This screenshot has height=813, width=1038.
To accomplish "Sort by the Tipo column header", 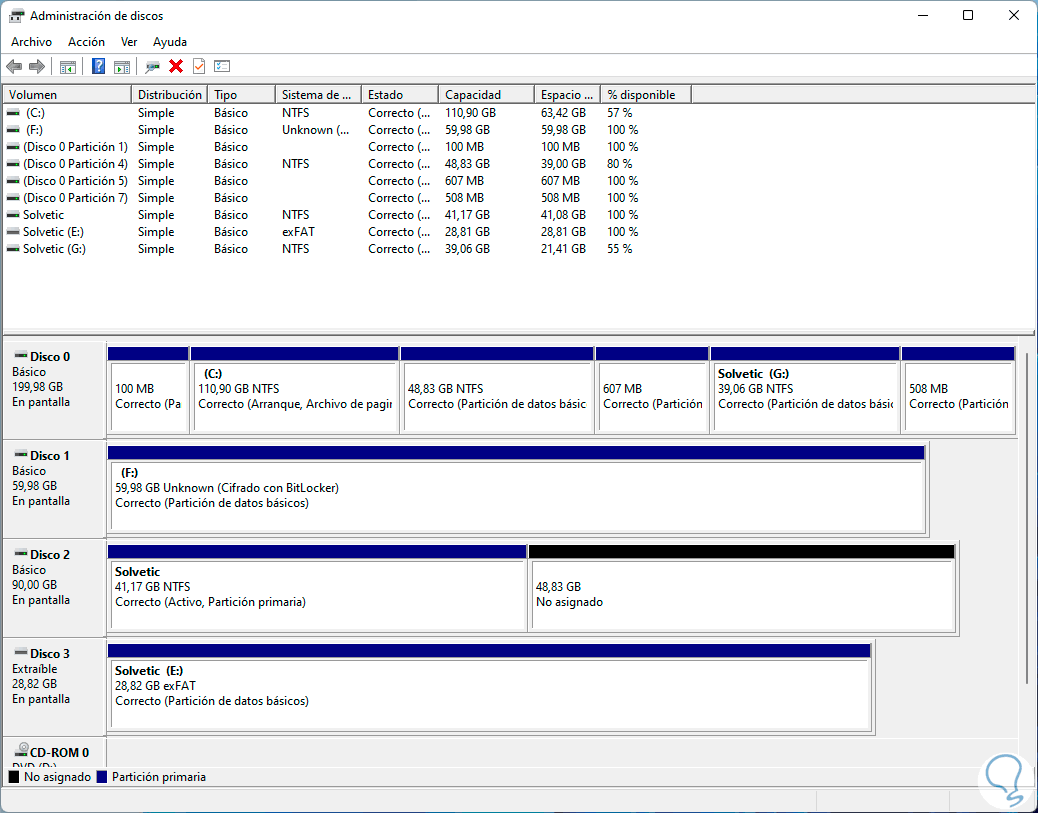I will click(x=242, y=95).
